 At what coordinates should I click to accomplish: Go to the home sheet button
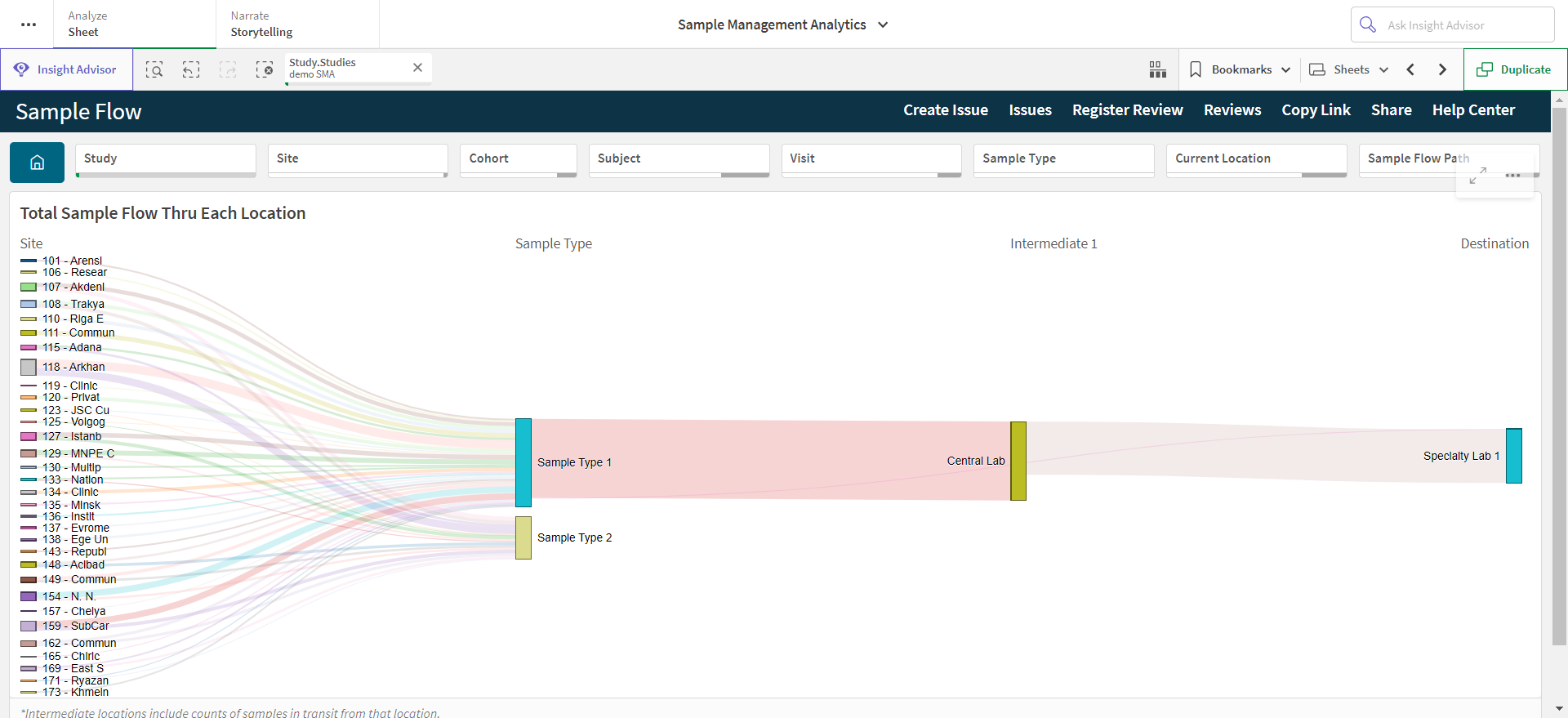pos(37,163)
